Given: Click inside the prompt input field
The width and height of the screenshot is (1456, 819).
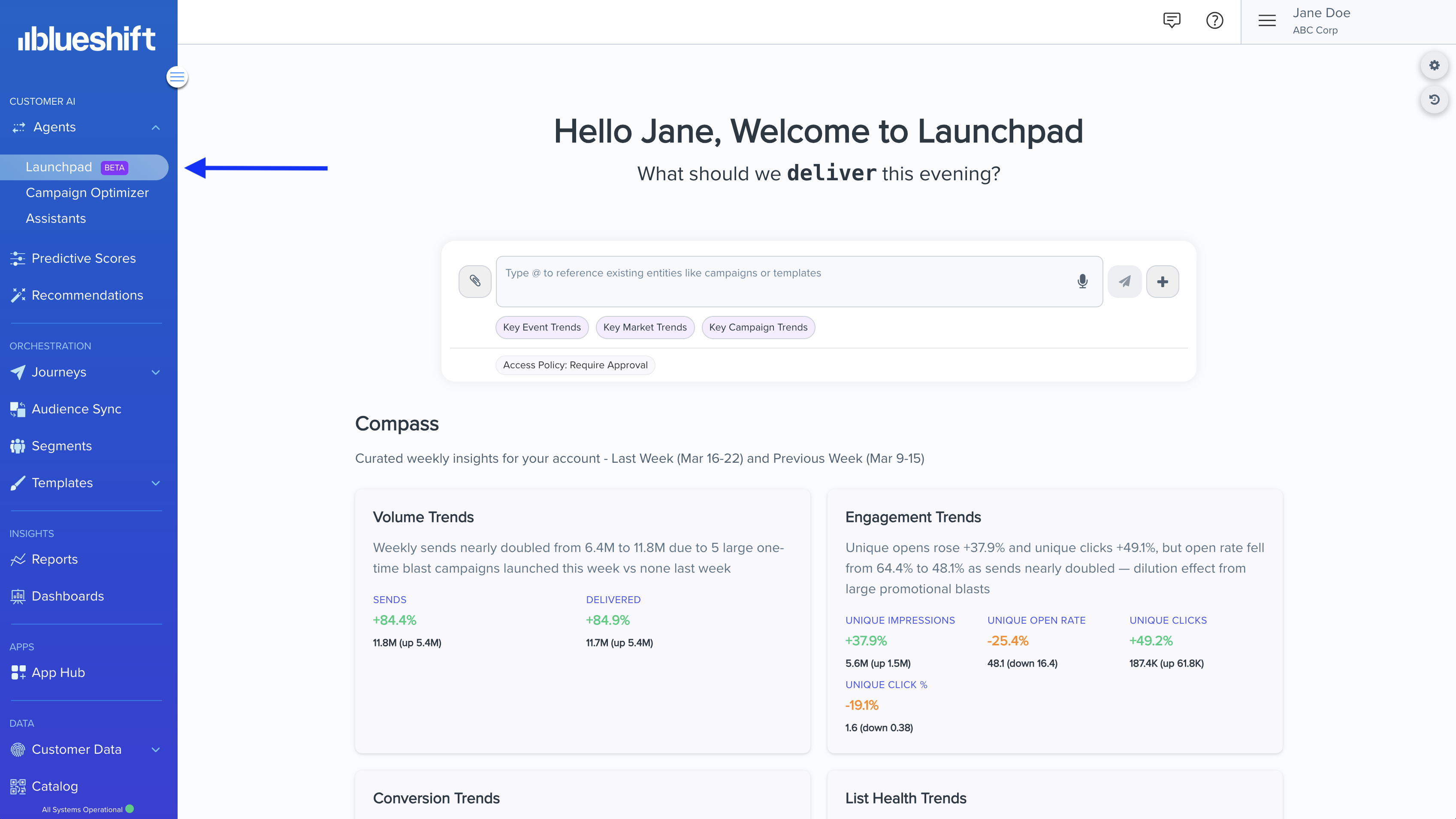Looking at the screenshot, I should tap(763, 281).
